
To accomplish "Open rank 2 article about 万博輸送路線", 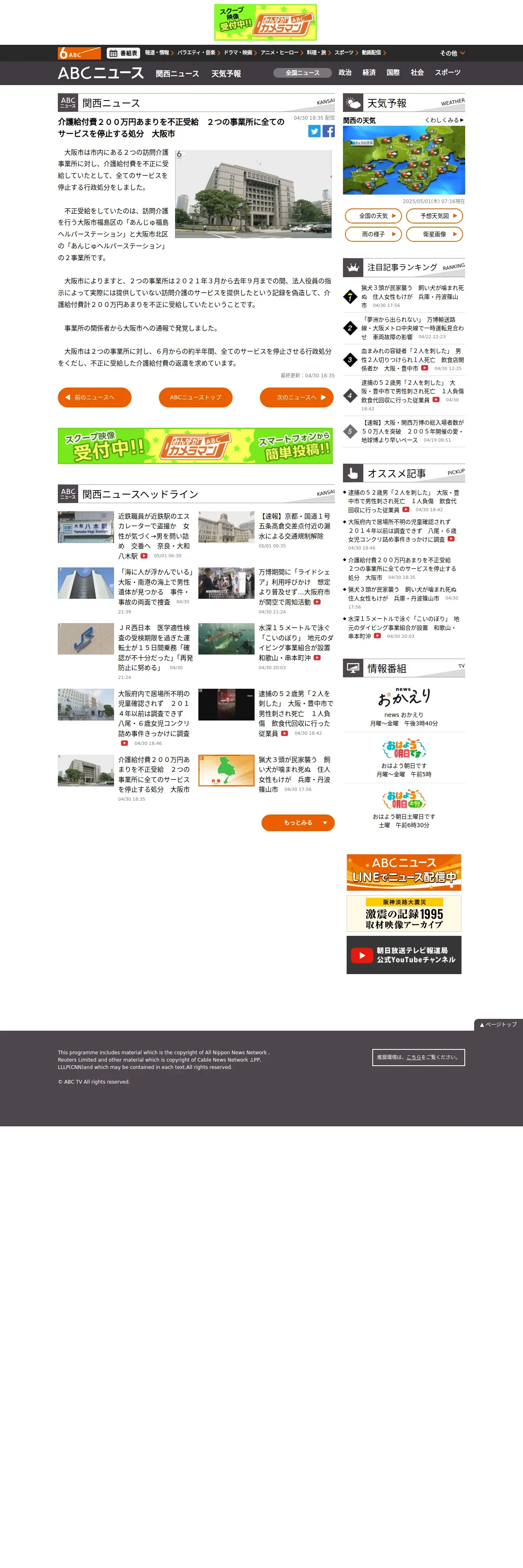I will tap(412, 328).
